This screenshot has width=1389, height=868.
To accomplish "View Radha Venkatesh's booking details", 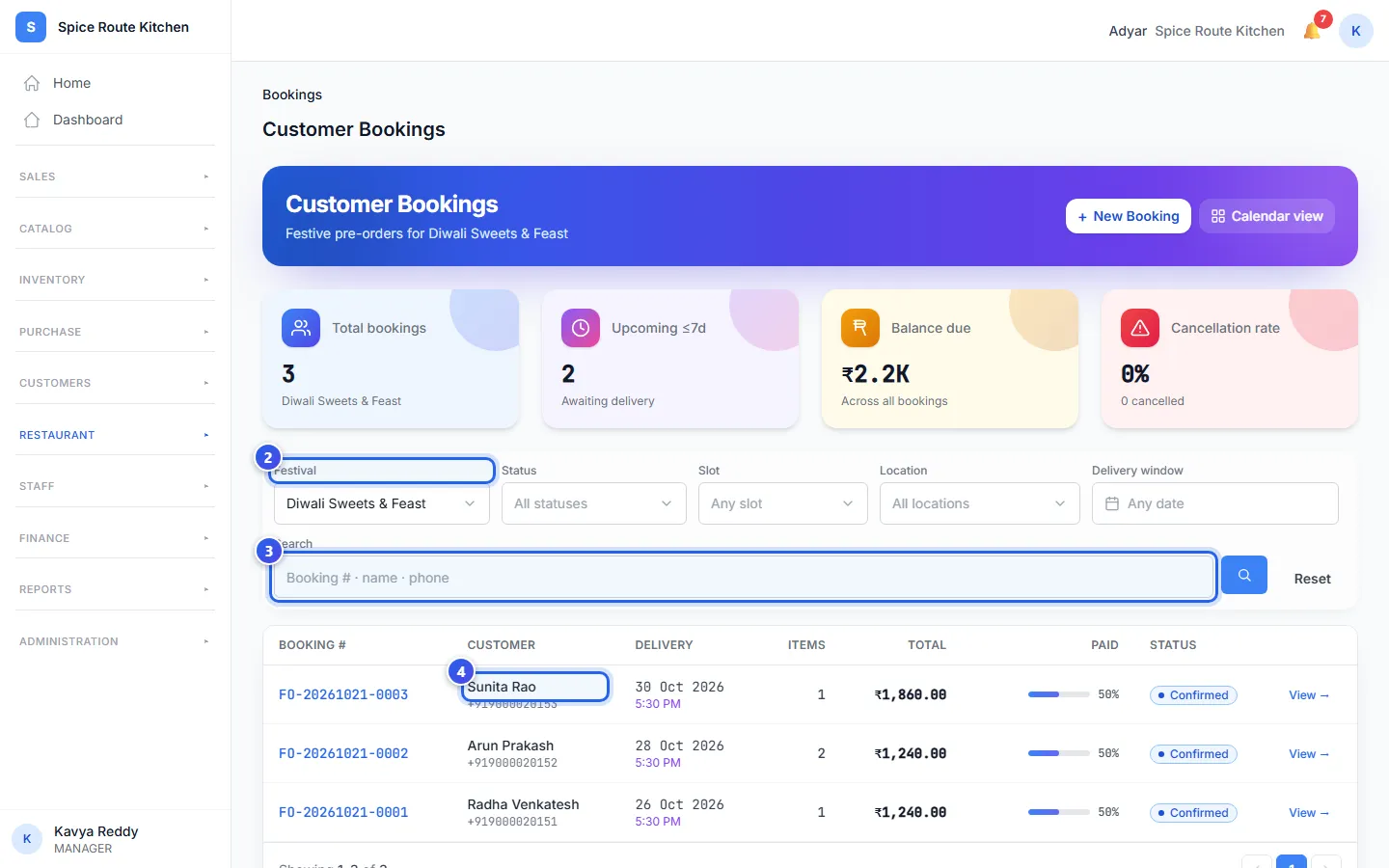I will (x=1309, y=813).
